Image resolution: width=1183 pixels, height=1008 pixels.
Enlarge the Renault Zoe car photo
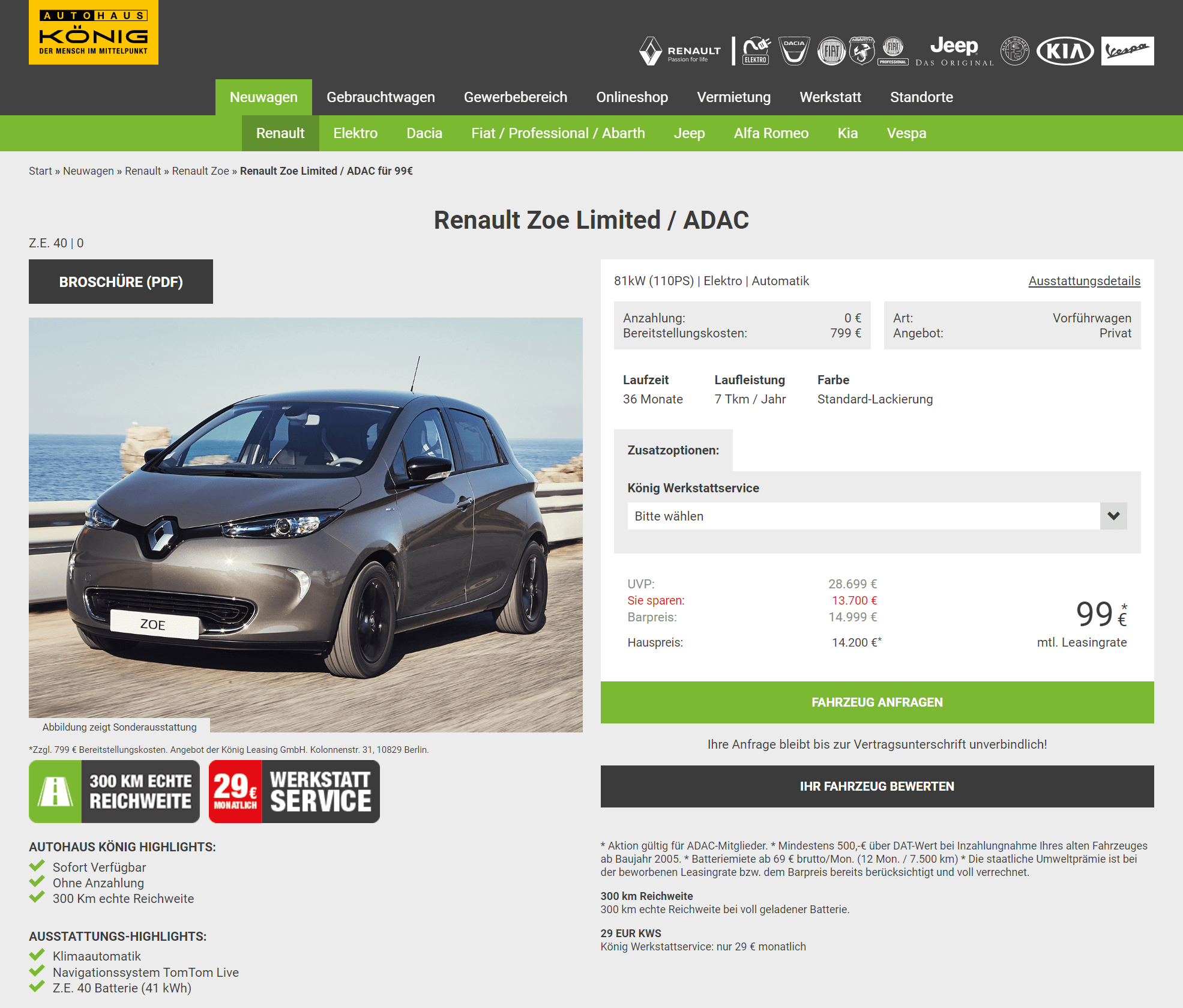tap(306, 525)
